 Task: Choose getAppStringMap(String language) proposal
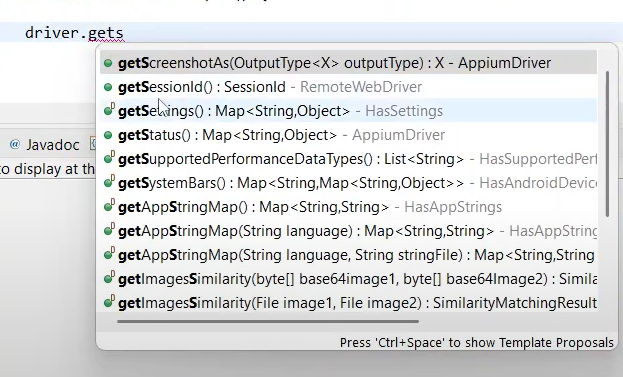click(x=348, y=231)
